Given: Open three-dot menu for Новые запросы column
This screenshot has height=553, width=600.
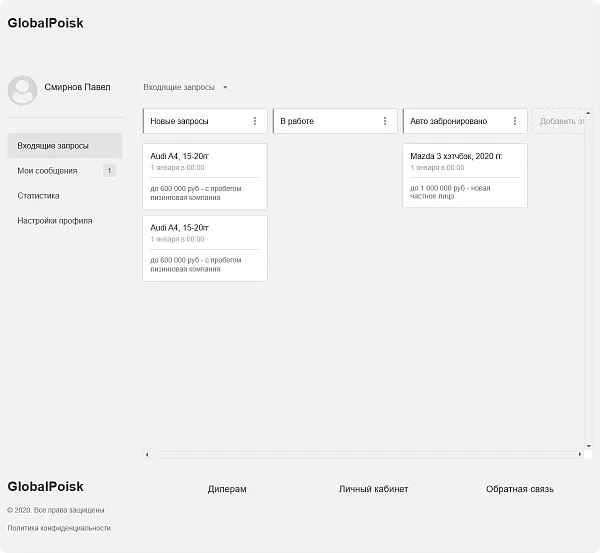Looking at the screenshot, I should click(254, 121).
